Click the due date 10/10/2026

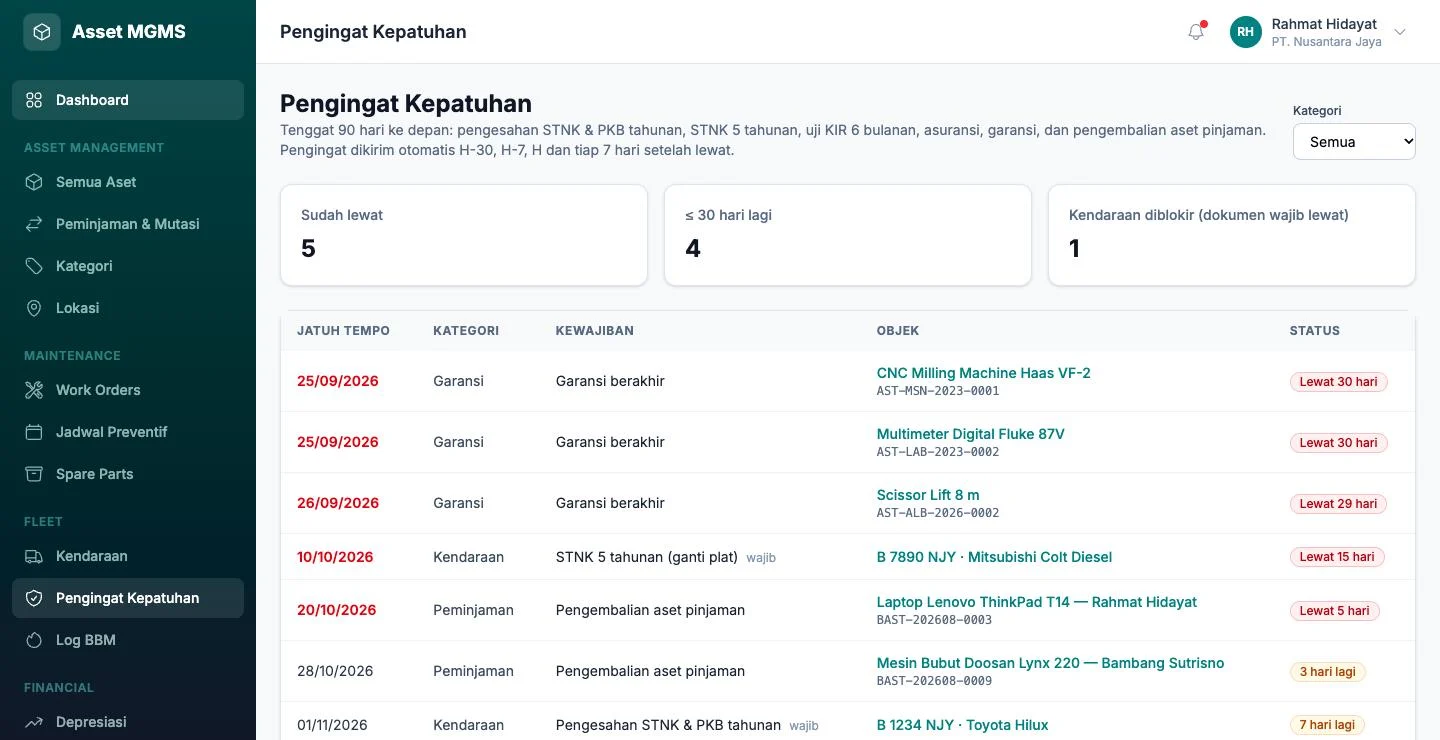[335, 557]
